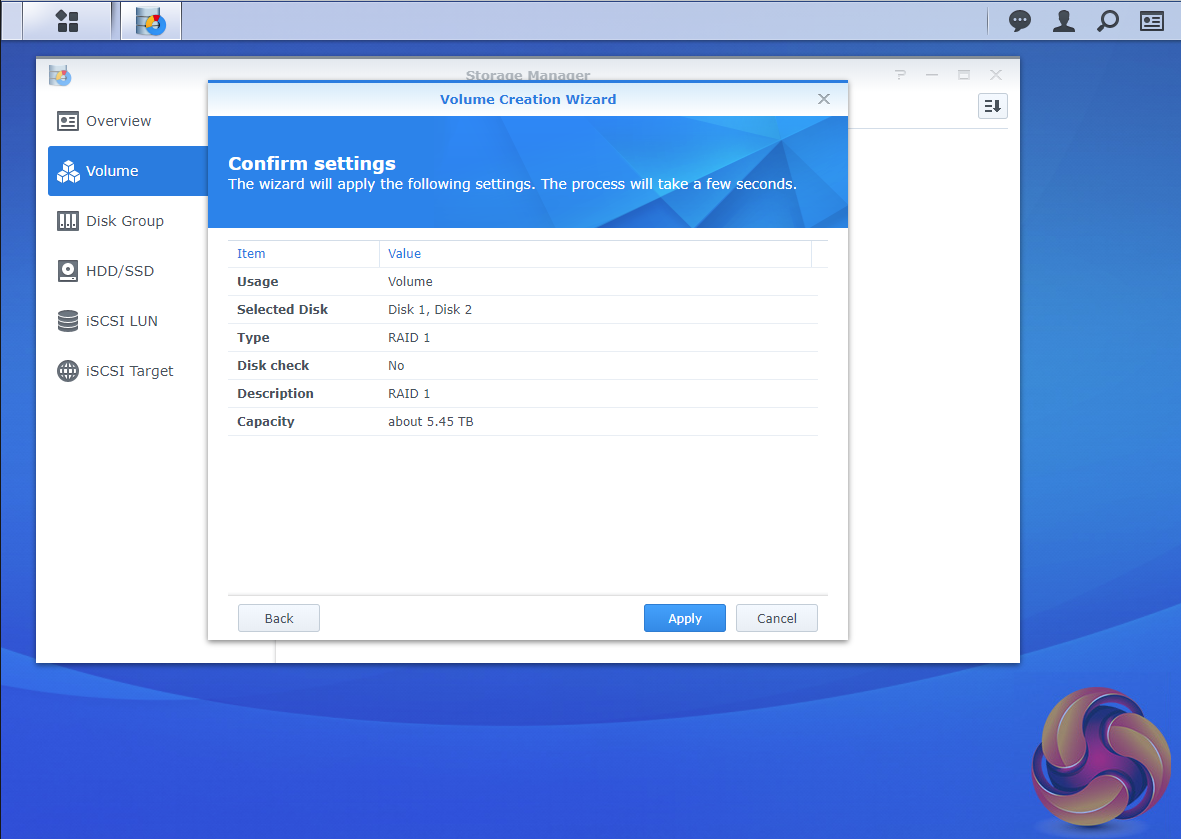The height and width of the screenshot is (839, 1181).
Task: Minimize the Storage Manager window
Action: click(x=932, y=75)
